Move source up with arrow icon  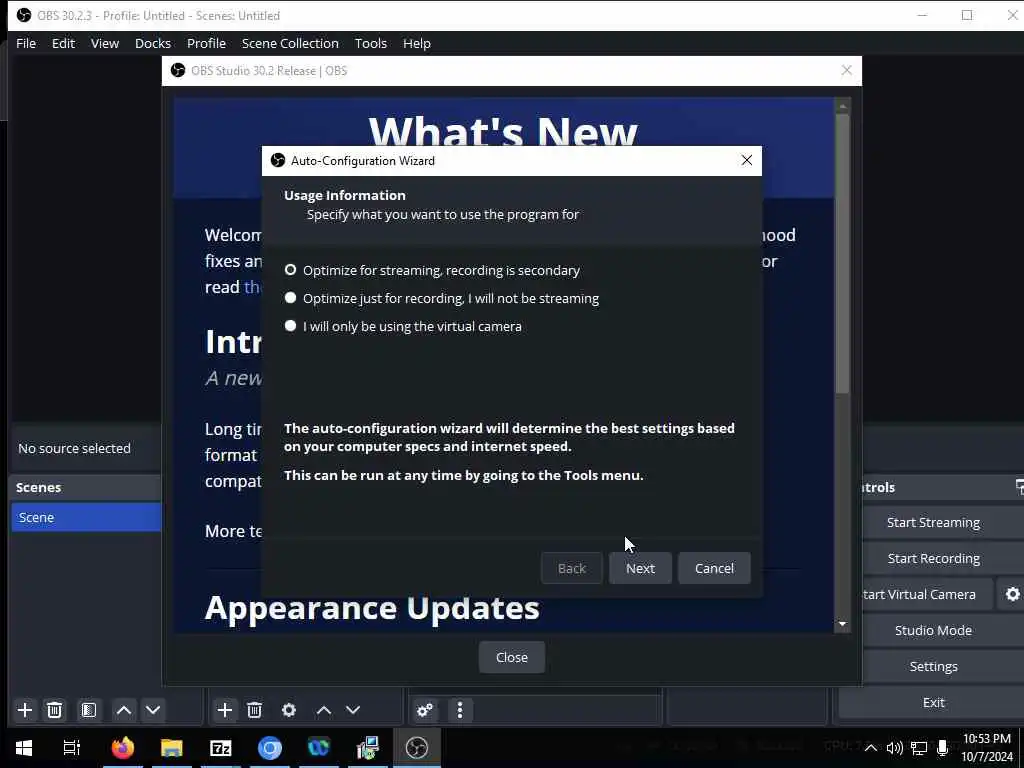323,710
